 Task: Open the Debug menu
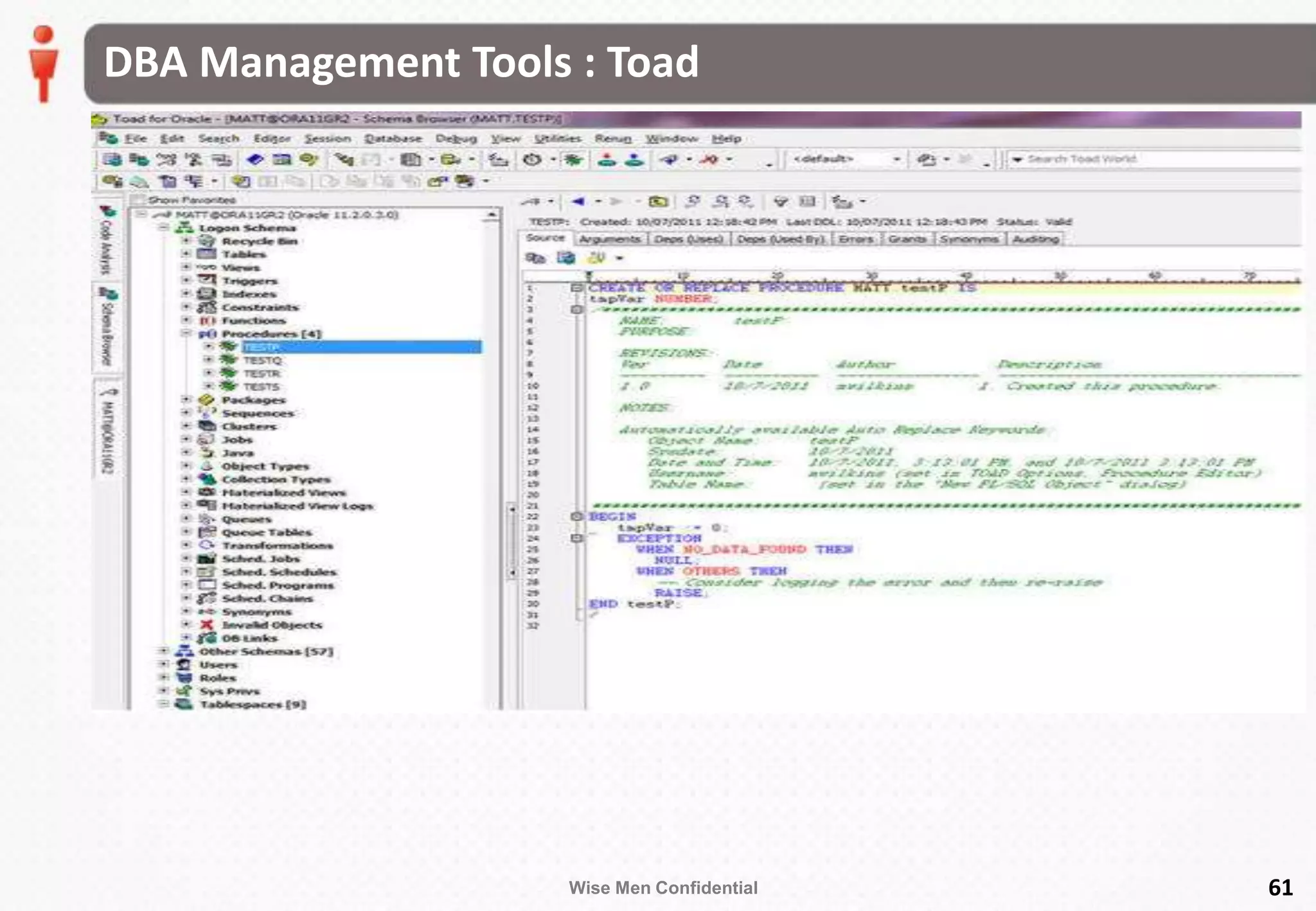coord(456,138)
